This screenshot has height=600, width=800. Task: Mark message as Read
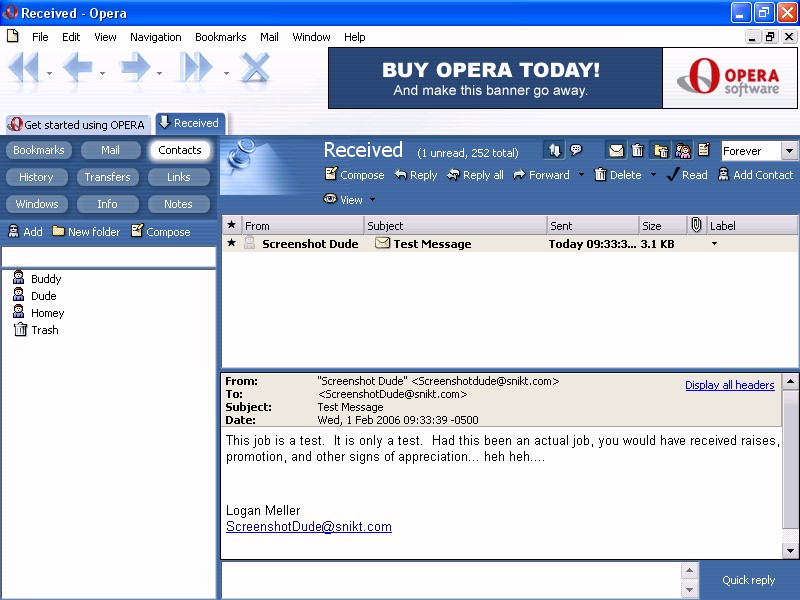click(x=687, y=174)
